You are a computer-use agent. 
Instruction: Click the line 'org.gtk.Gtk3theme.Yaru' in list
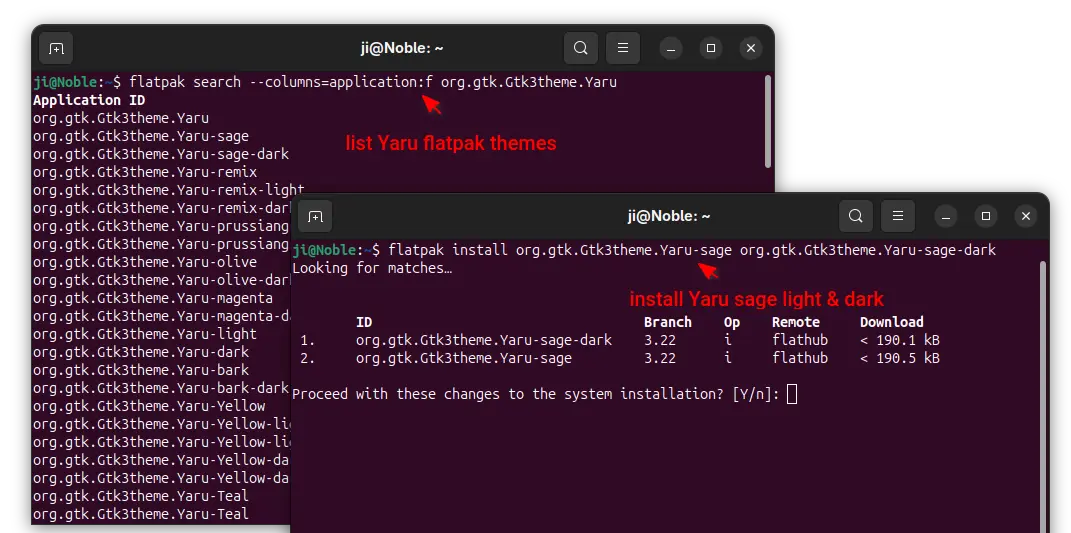pos(121,118)
